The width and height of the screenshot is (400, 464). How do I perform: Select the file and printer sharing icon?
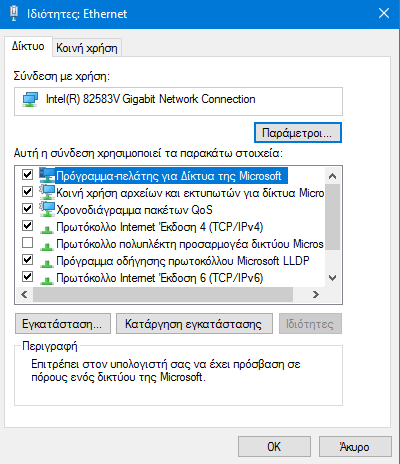click(47, 192)
